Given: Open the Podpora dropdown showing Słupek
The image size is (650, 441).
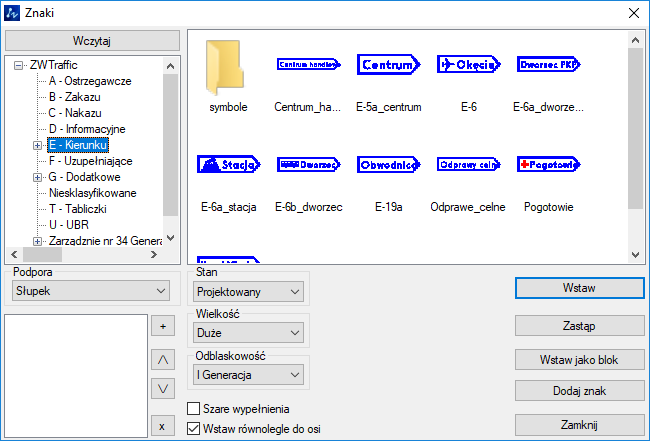Looking at the screenshot, I should [91, 291].
